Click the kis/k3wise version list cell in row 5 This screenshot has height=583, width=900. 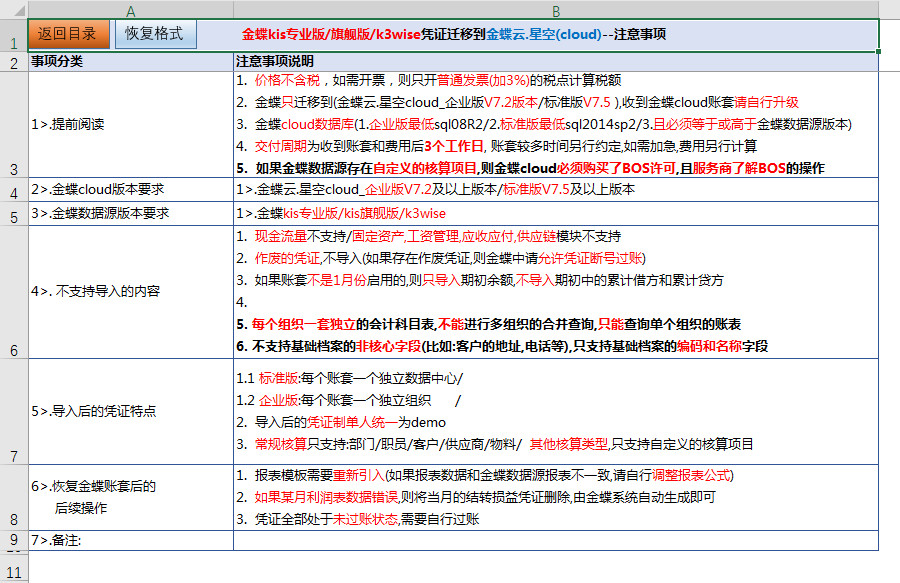[x=555, y=214]
